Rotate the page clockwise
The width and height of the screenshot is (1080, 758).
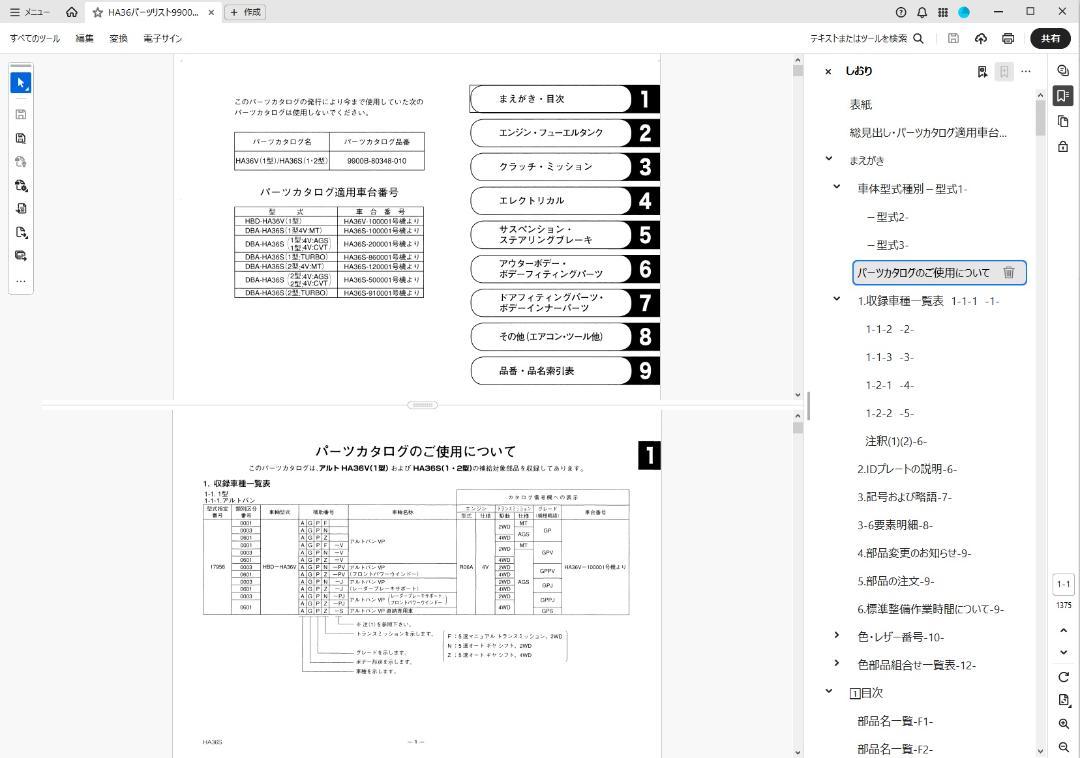click(x=1063, y=677)
